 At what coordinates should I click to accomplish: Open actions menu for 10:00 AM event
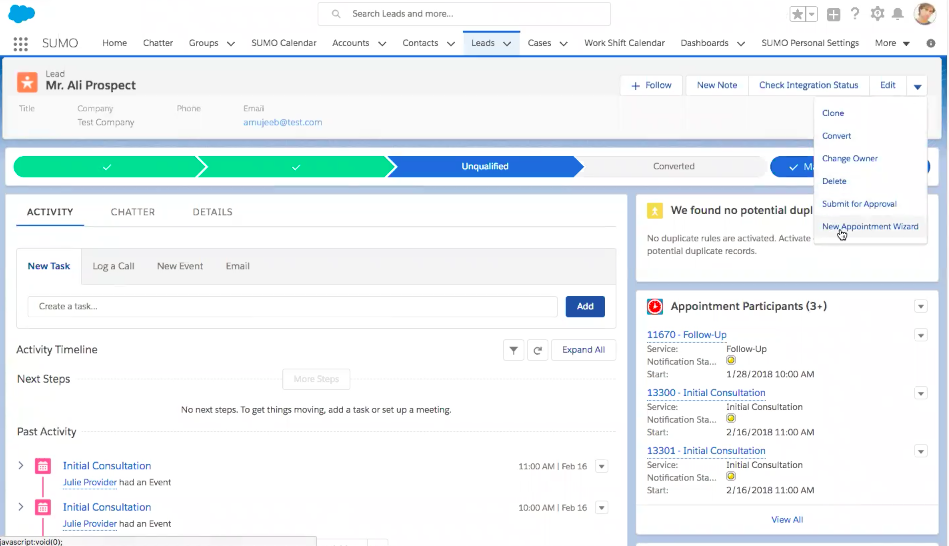pos(602,508)
